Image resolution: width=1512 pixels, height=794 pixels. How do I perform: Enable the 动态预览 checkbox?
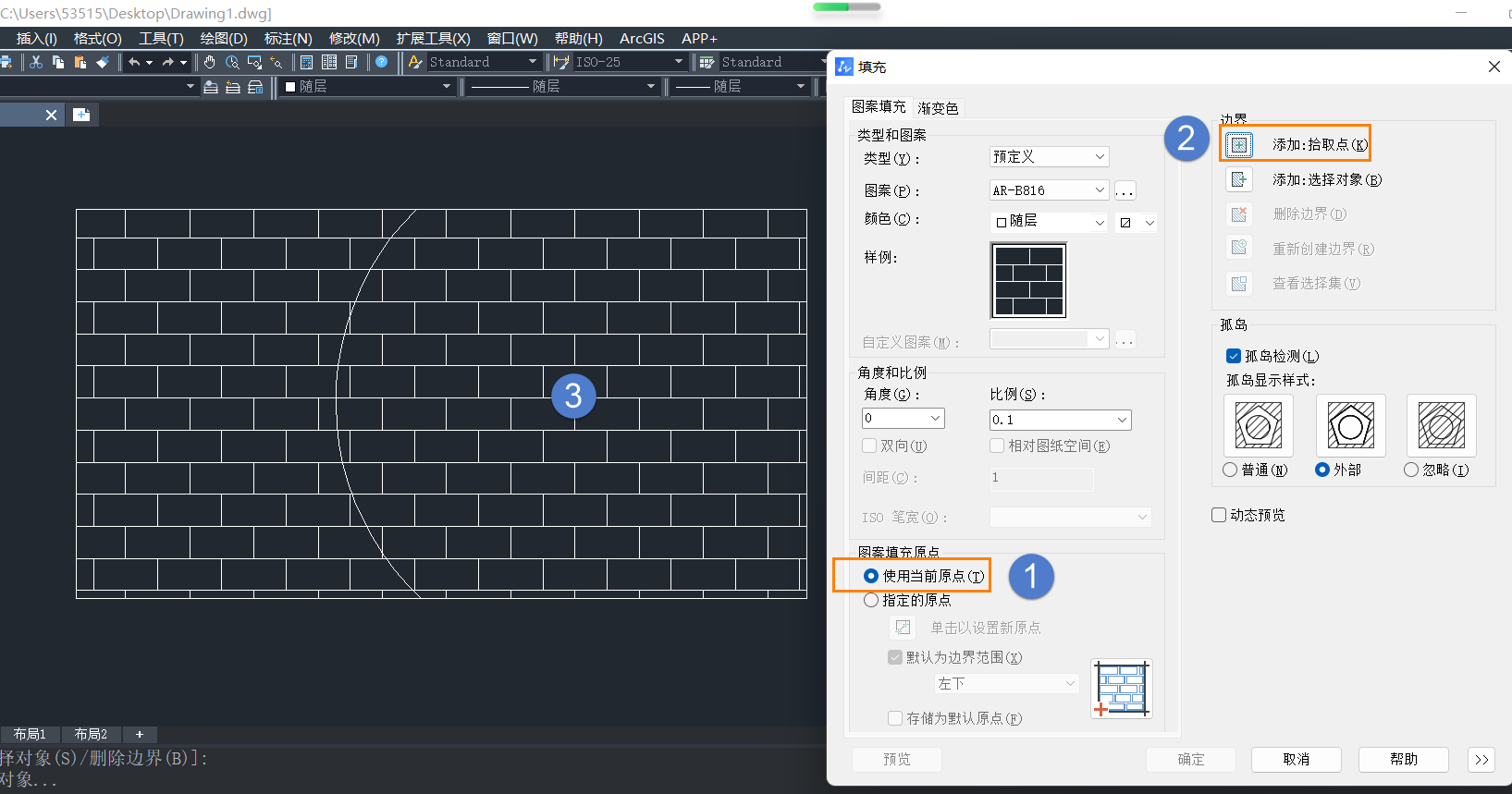[1219, 515]
